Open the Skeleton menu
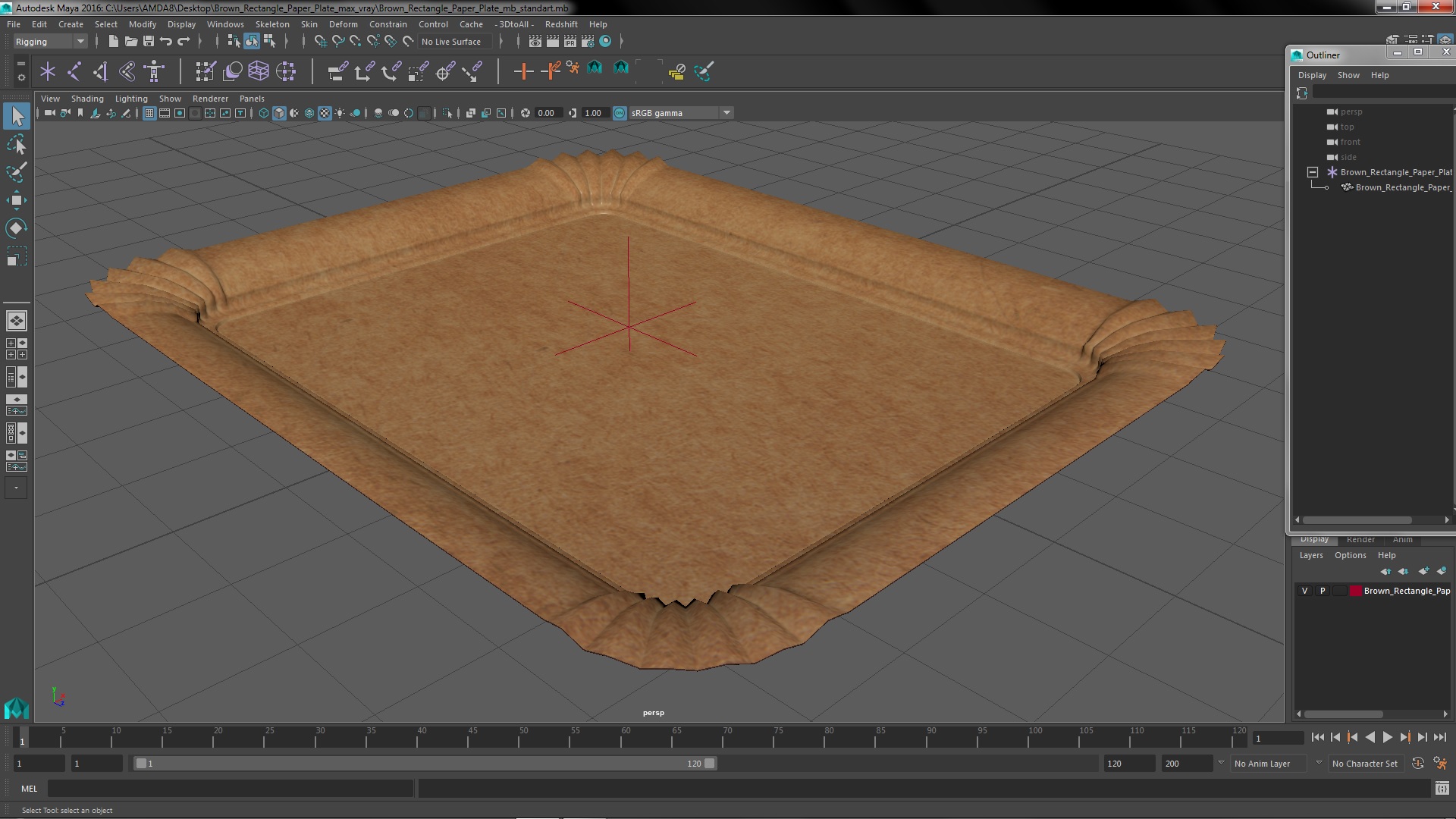 click(x=272, y=24)
